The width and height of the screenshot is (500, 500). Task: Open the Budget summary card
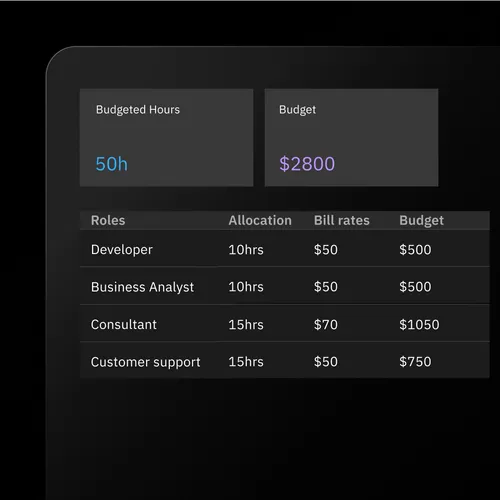pyautogui.click(x=351, y=137)
